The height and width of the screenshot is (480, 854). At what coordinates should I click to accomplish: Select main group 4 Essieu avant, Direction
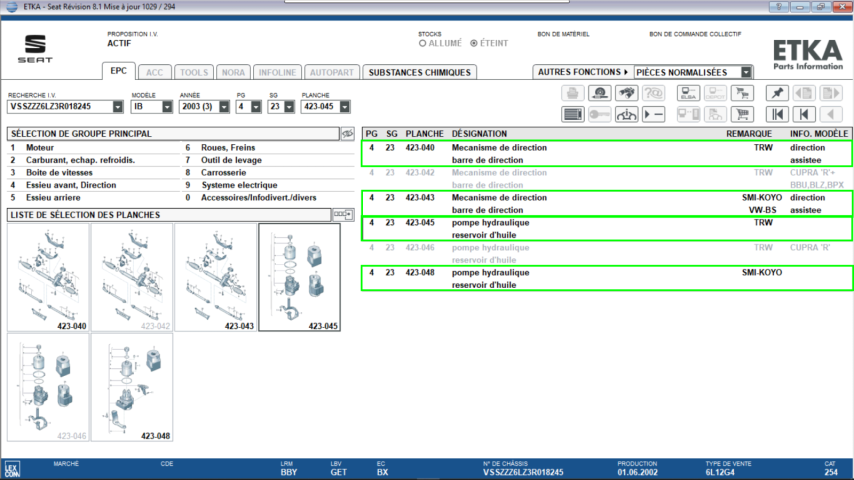tap(94, 185)
